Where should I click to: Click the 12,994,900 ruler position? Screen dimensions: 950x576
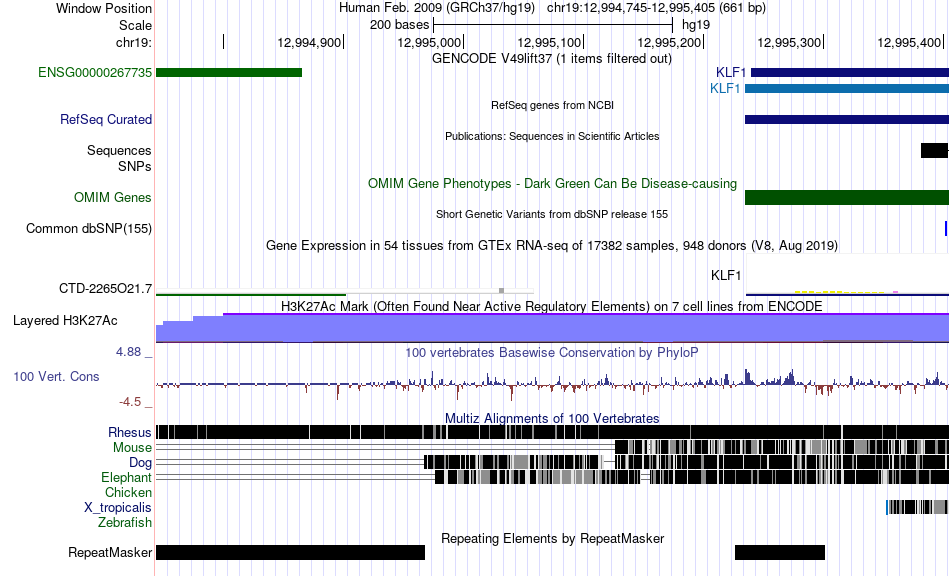pyautogui.click(x=310, y=42)
